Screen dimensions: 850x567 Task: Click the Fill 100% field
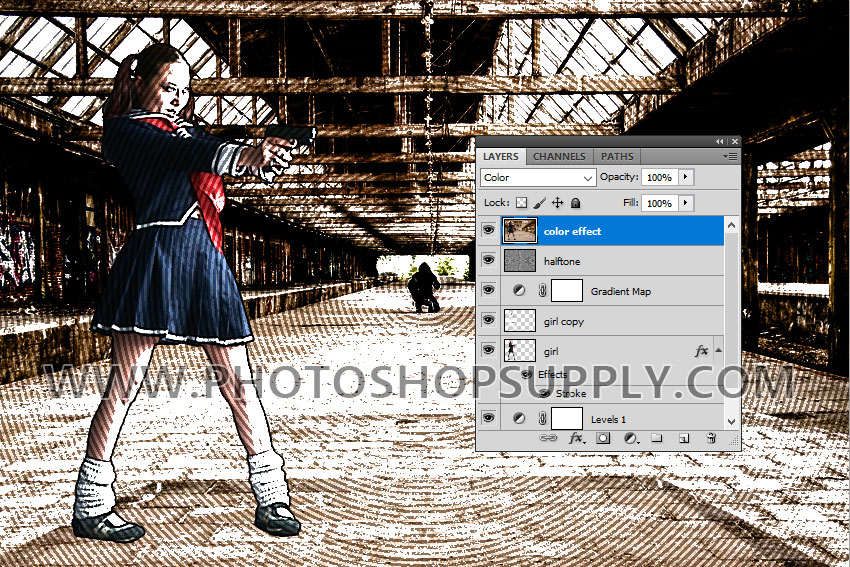(659, 203)
